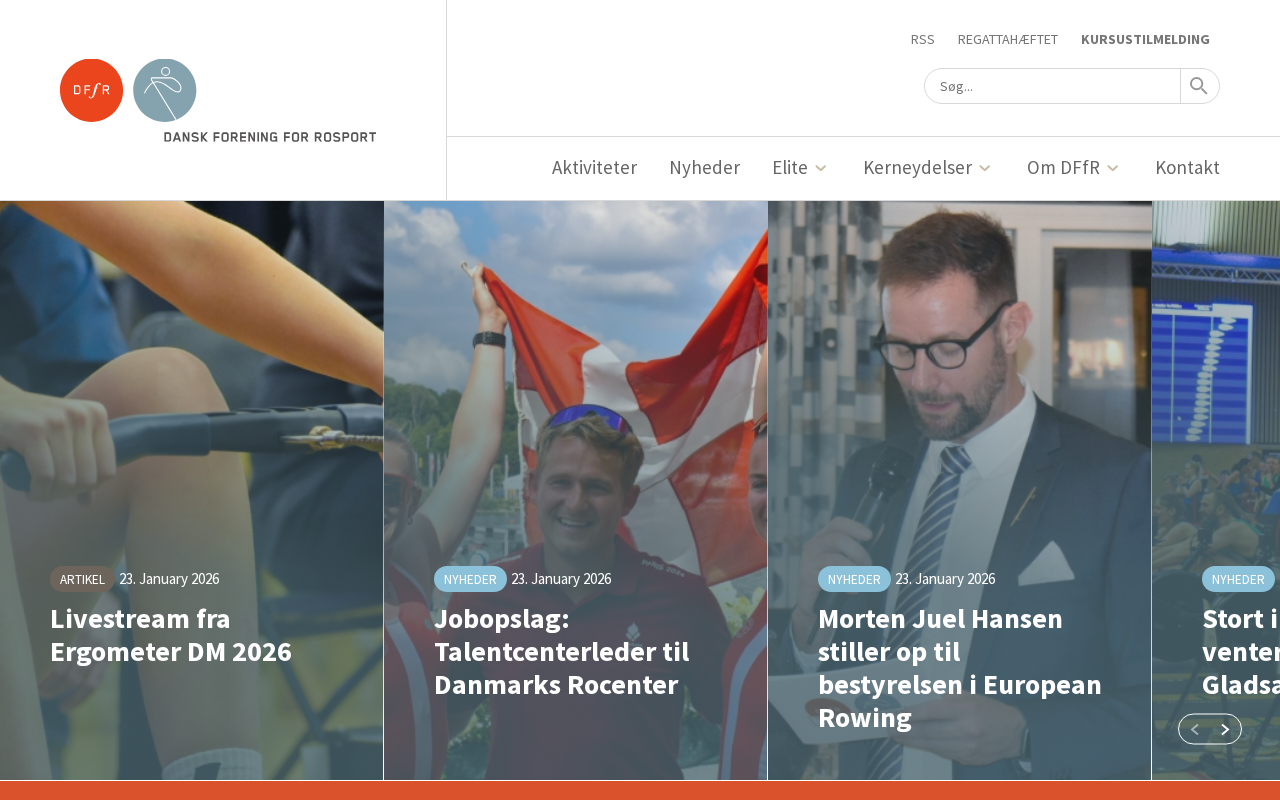Expand the Om DFfR dropdown chevron
The image size is (1280, 800).
point(1113,168)
